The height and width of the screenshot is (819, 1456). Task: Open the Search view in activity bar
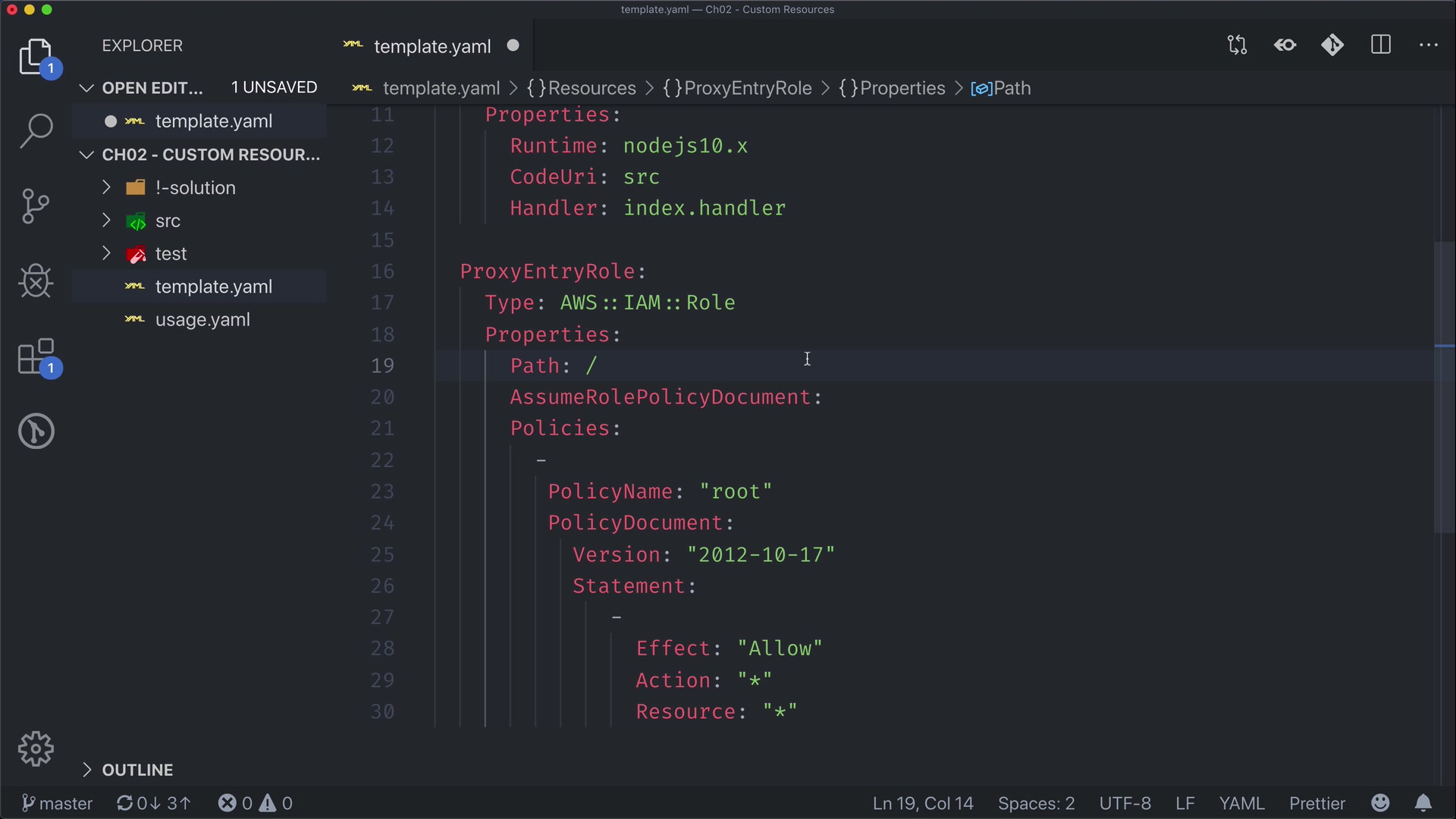click(36, 130)
